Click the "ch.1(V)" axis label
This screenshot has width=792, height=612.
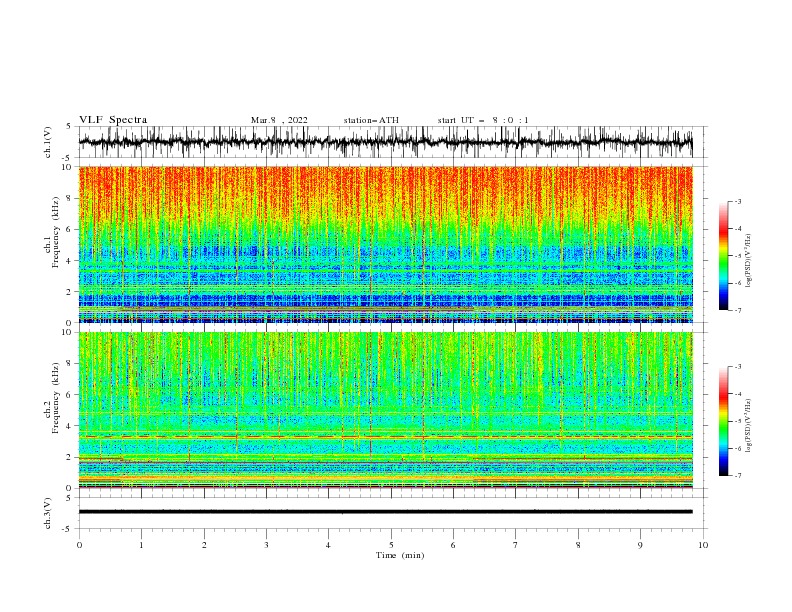[48, 142]
